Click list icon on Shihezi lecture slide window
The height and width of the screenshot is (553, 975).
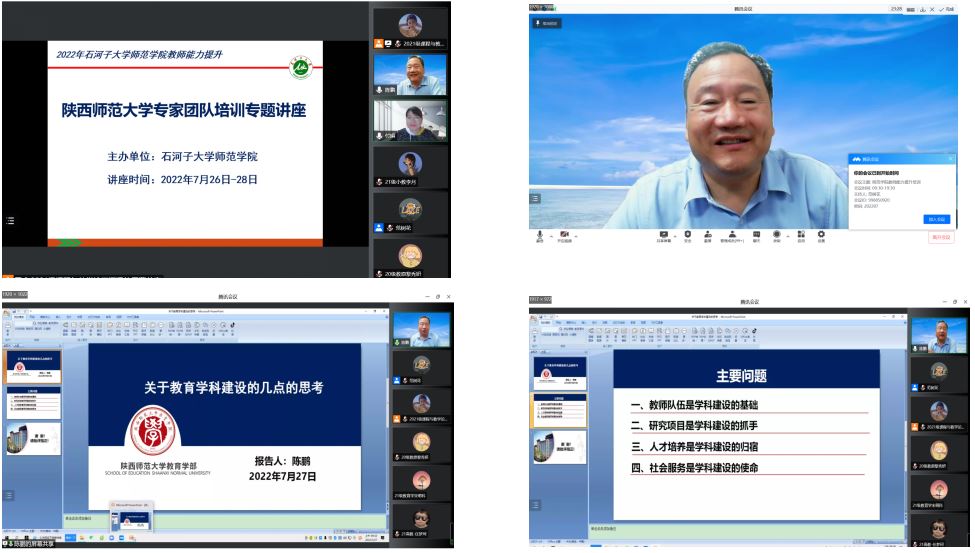pos(10,220)
